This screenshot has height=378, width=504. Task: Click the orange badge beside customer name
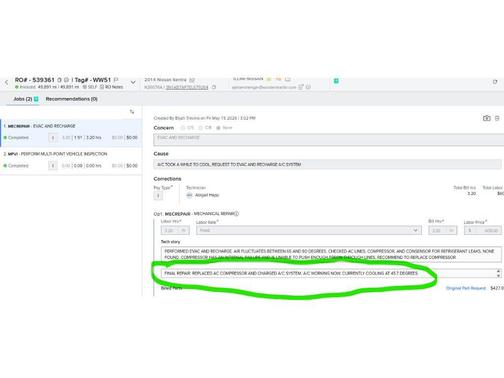(x=279, y=79)
